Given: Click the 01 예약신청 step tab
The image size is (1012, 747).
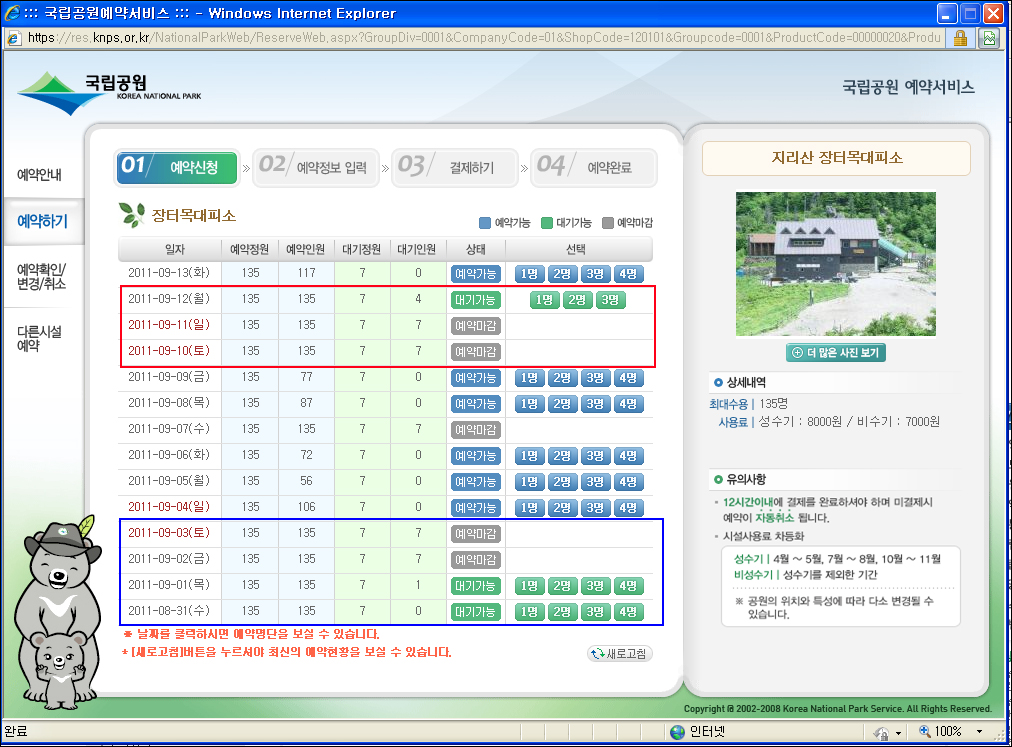Looking at the screenshot, I should click(x=177, y=167).
